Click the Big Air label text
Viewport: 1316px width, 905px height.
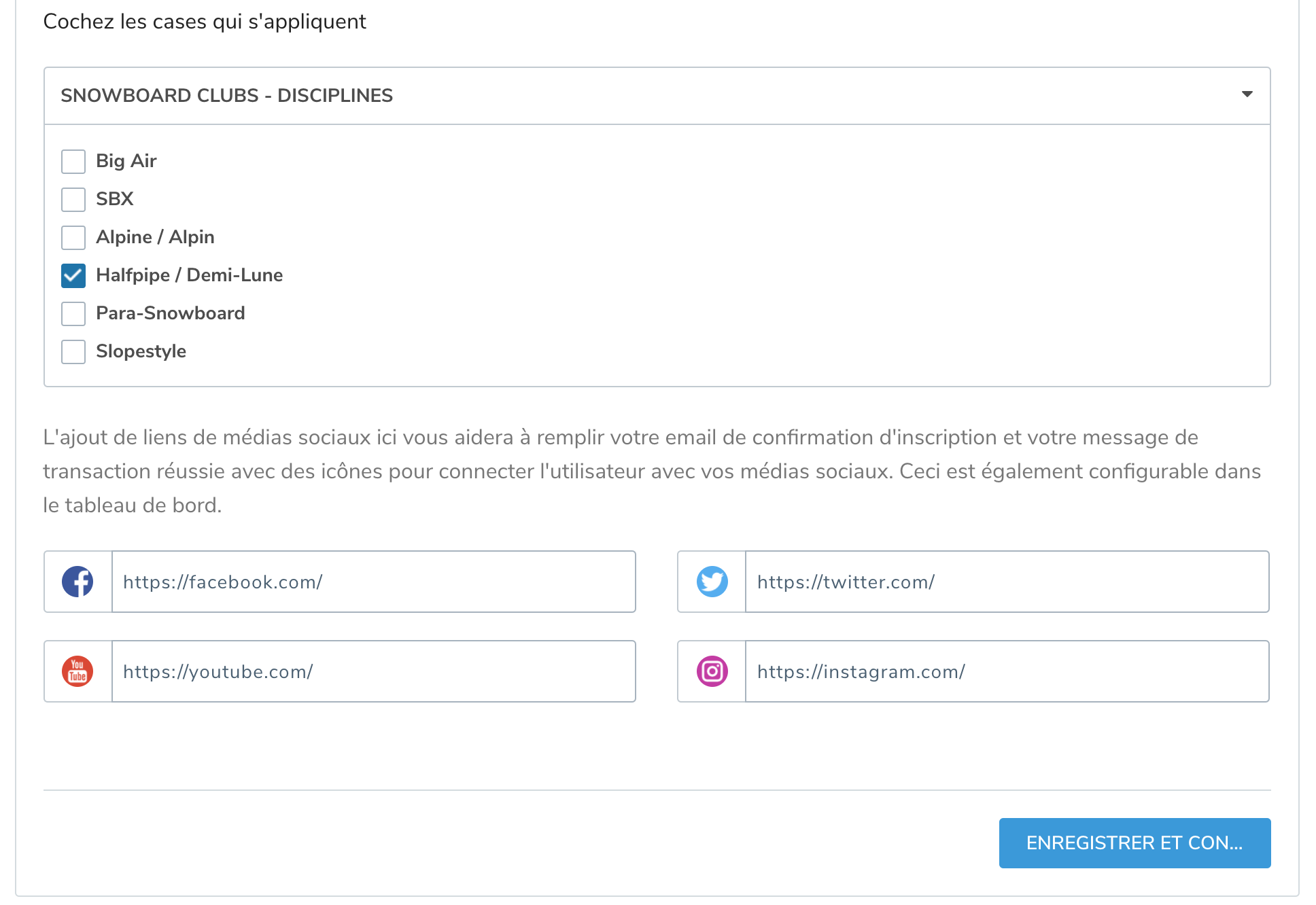point(126,161)
